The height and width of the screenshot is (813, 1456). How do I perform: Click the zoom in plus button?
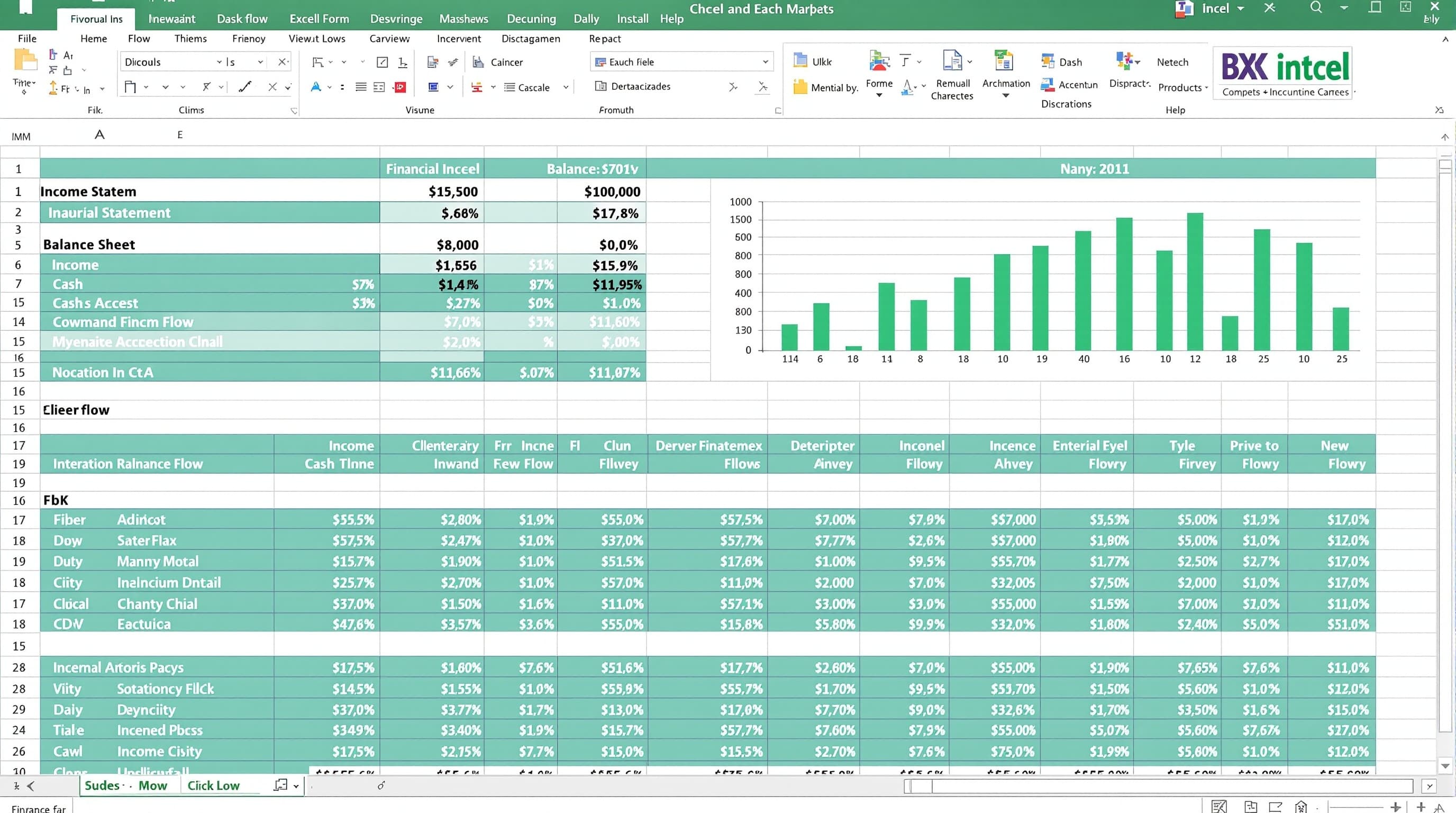(1395, 807)
